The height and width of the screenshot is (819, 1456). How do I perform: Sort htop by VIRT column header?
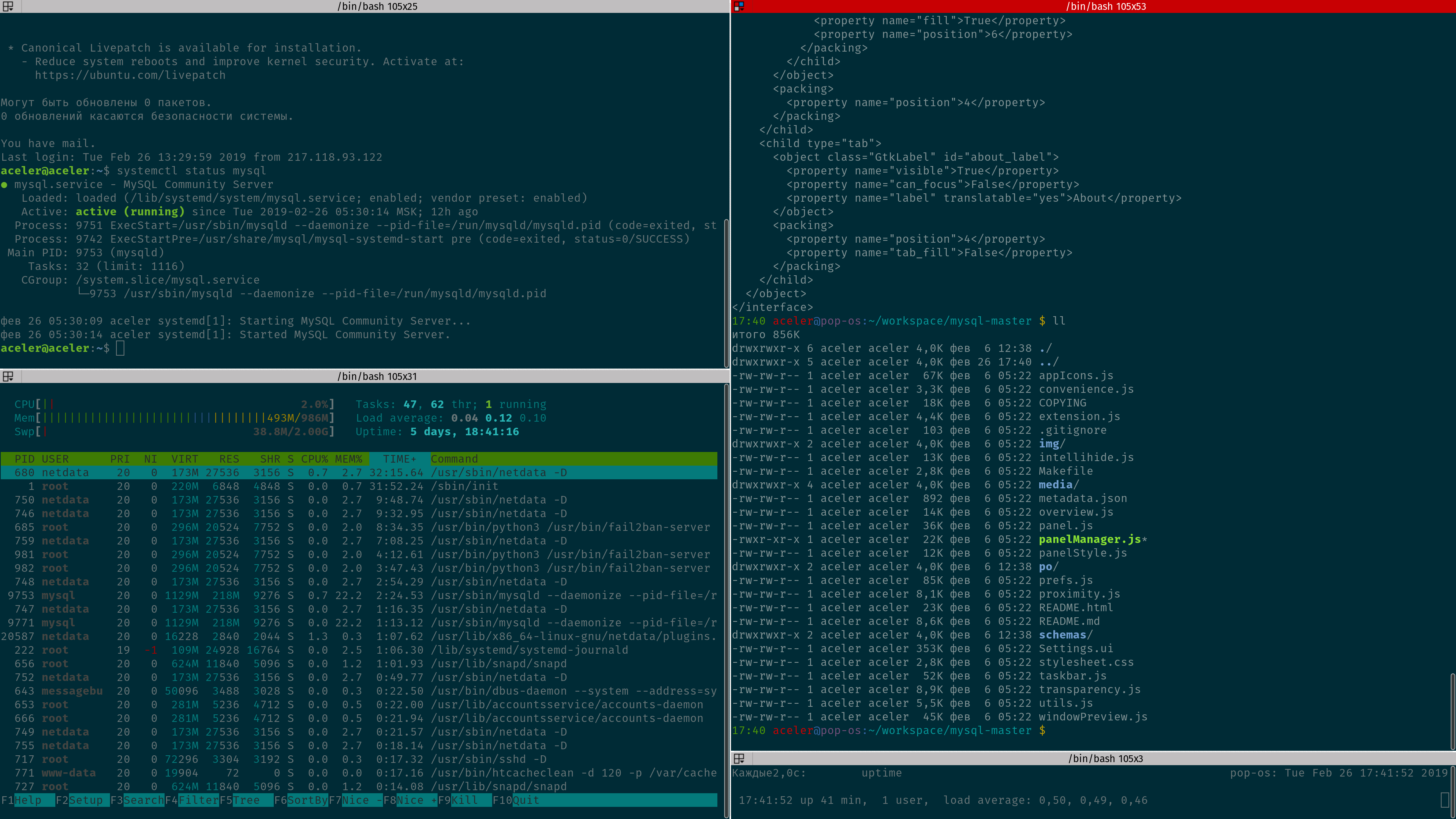(x=185, y=459)
